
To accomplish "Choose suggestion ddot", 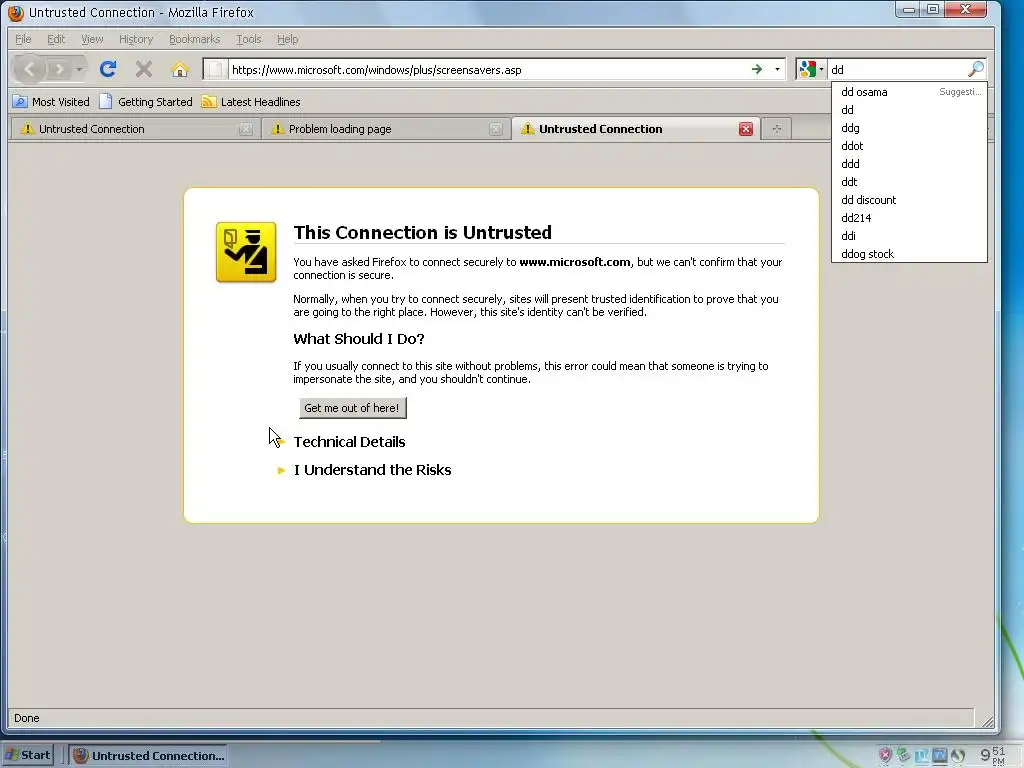I will pyautogui.click(x=909, y=146).
